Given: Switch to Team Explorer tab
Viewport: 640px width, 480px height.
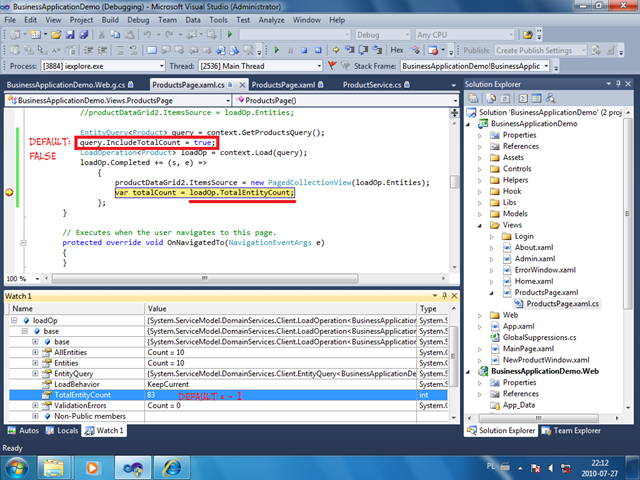Looking at the screenshot, I should click(571, 430).
